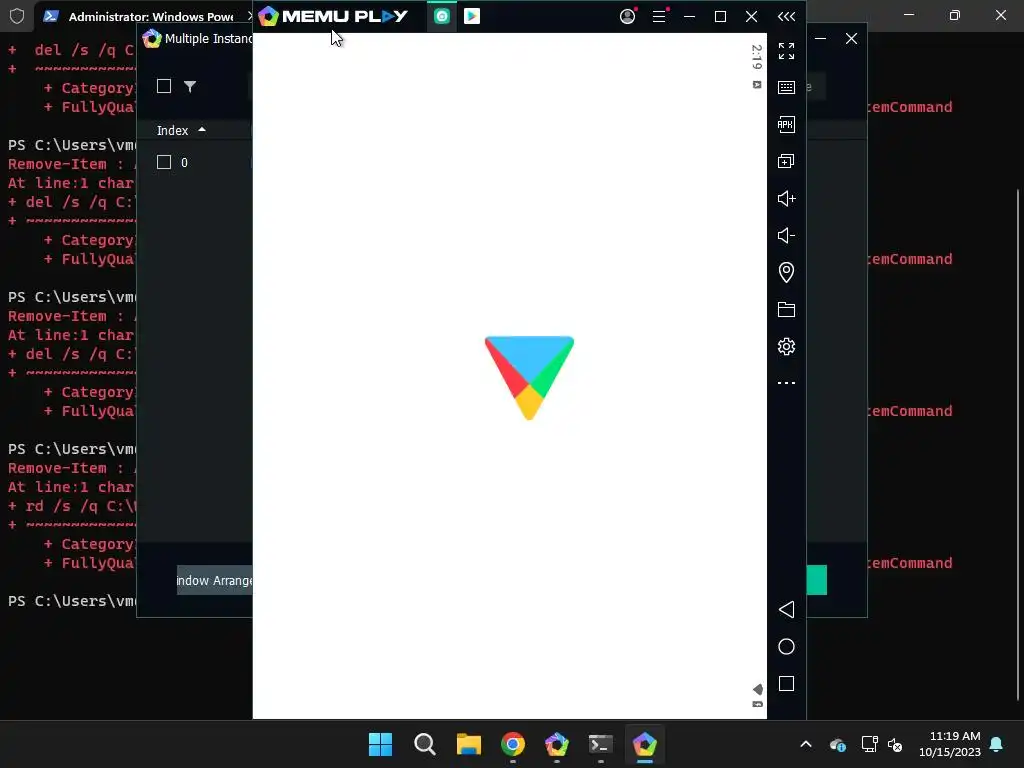Switch to the Play Store tab in MEmu
The width and height of the screenshot is (1024, 768).
(472, 16)
